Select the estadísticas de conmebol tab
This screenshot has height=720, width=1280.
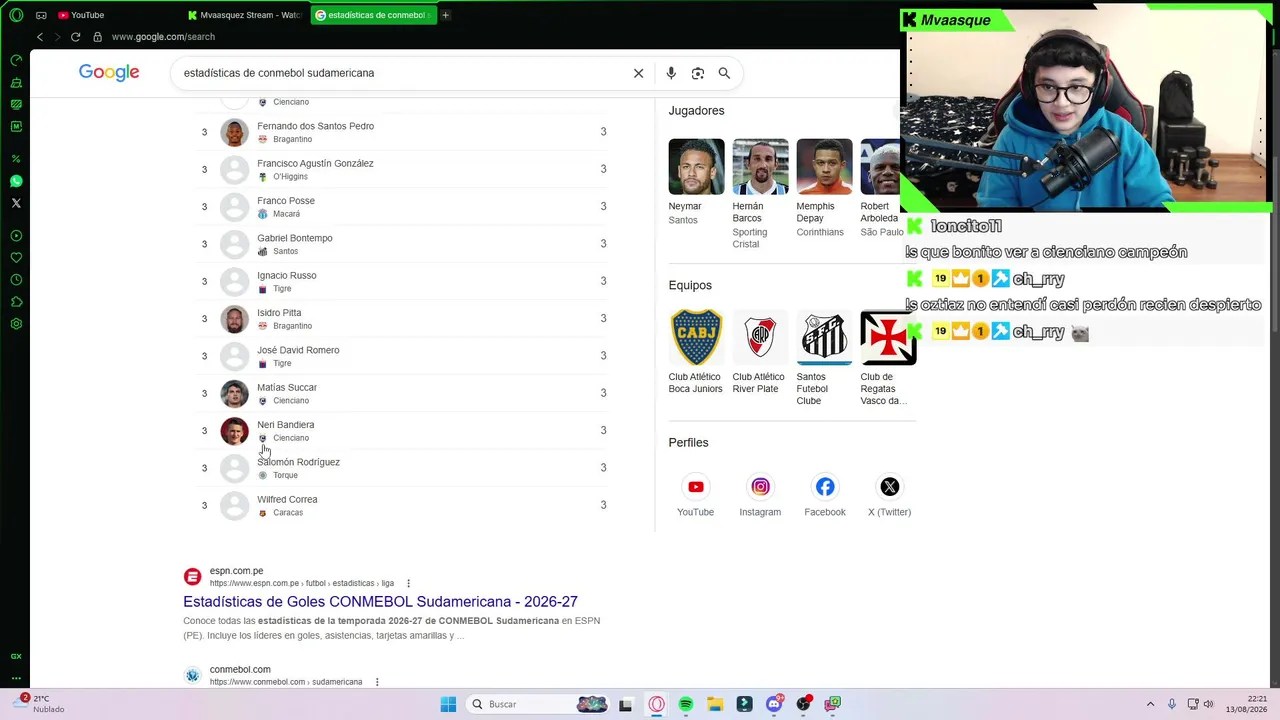coord(373,15)
